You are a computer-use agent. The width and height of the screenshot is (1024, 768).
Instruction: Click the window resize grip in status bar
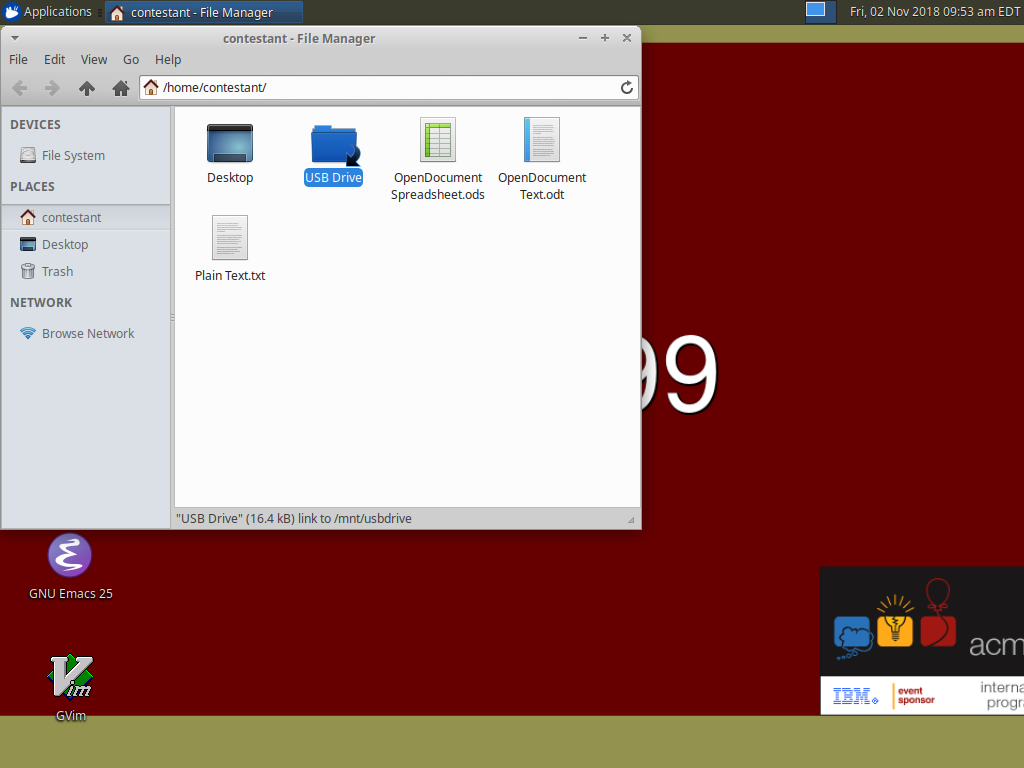coord(631,520)
